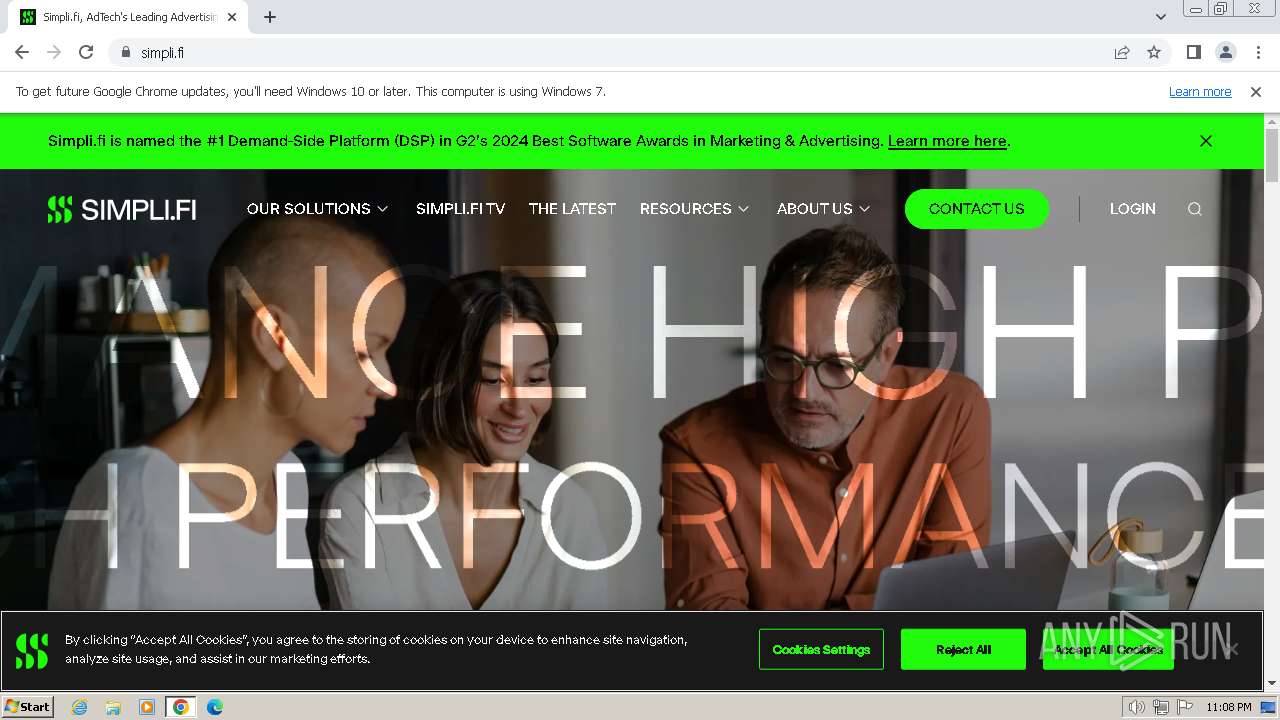The image size is (1280, 720).
Task: Expand the Our Solutions menu
Action: 317,209
